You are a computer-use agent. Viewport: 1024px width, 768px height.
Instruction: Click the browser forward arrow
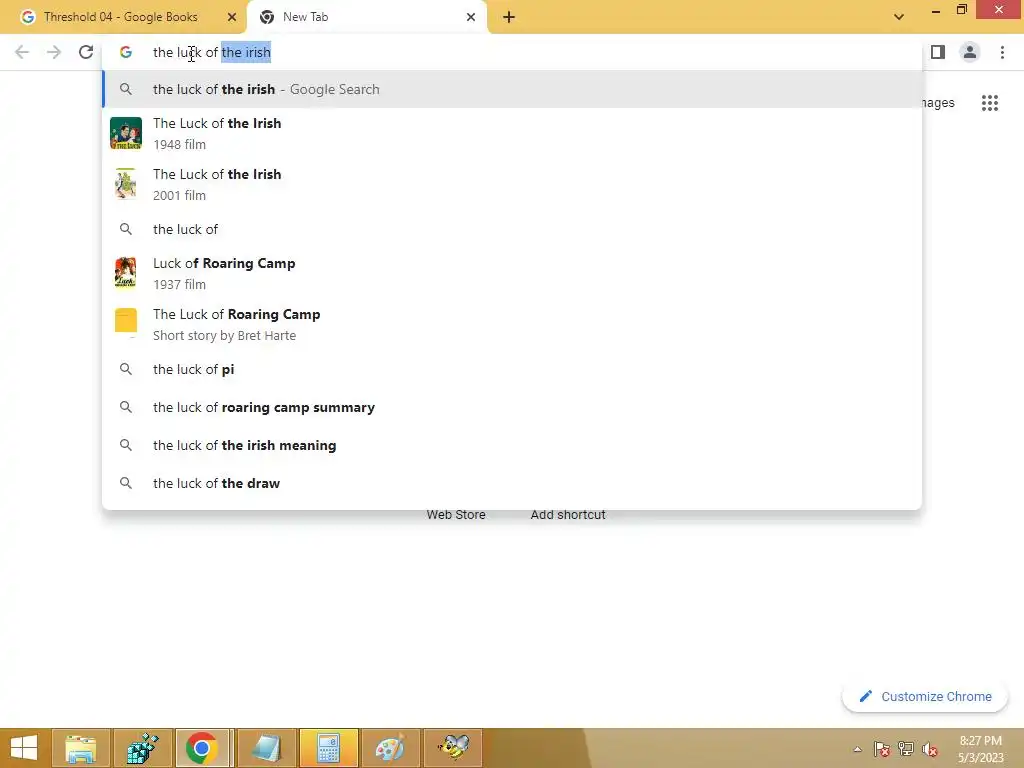tap(54, 52)
